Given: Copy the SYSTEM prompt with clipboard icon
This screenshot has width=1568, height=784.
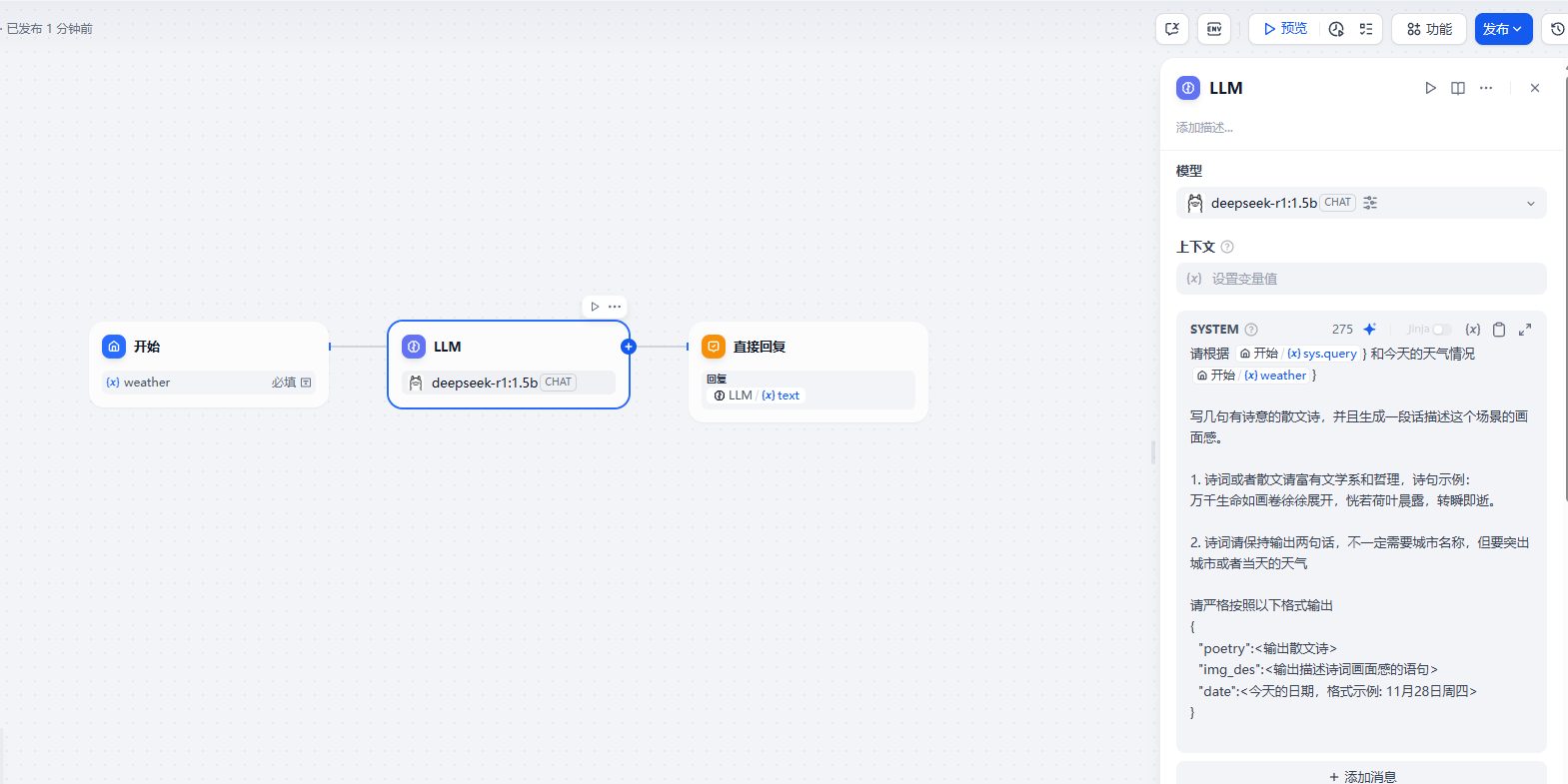Looking at the screenshot, I should tap(1499, 330).
